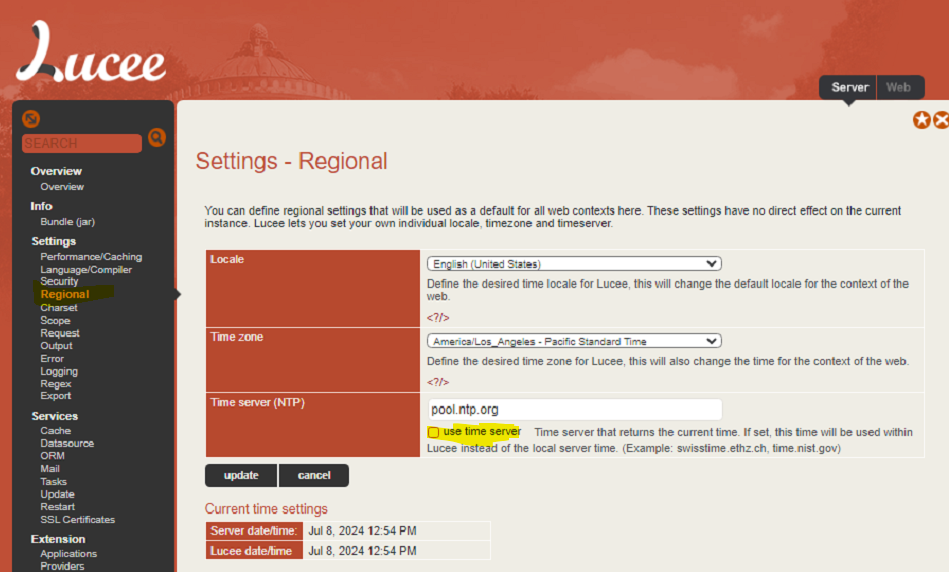Screen dimensions: 949x572
Task: Open Scope settings
Action: (x=55, y=320)
